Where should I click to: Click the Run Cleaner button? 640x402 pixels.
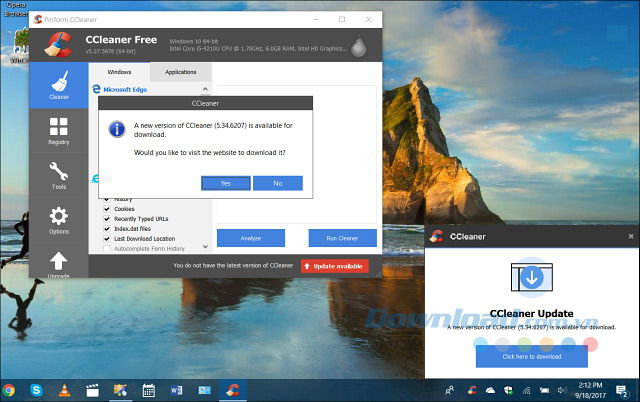pyautogui.click(x=342, y=238)
